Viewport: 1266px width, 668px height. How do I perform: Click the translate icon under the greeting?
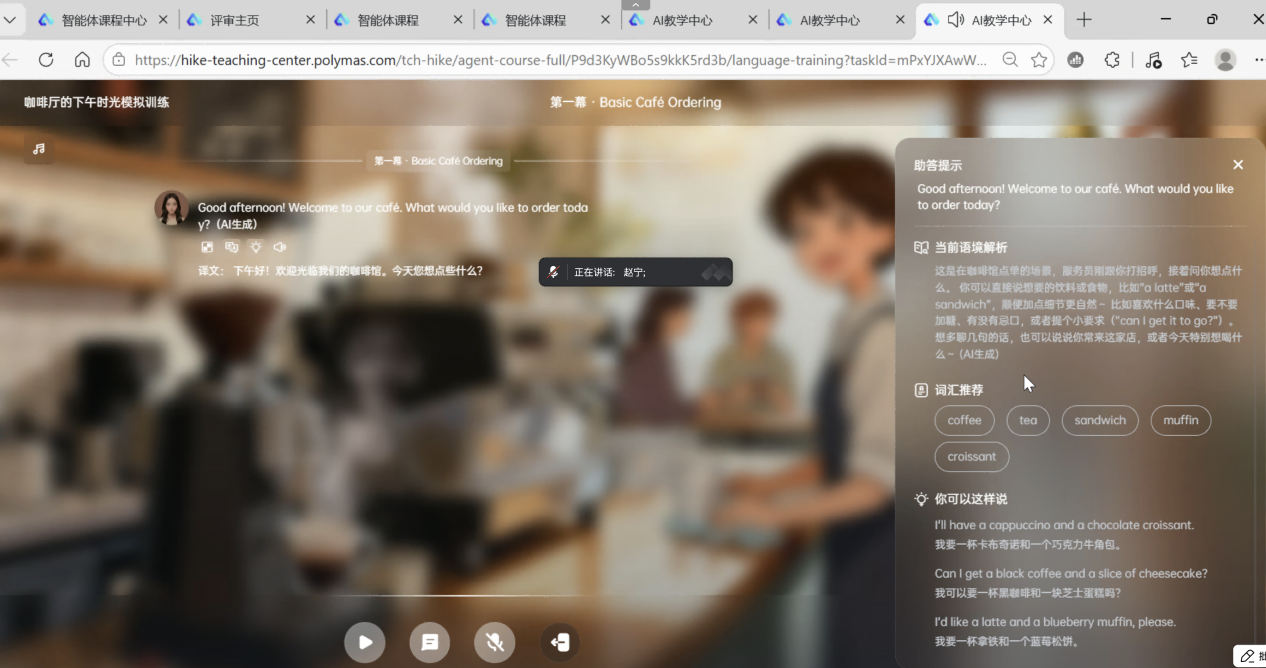tap(232, 247)
